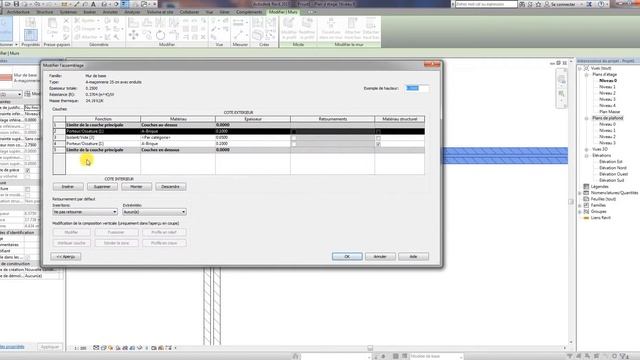Open the help question mark icon
The width and height of the screenshot is (640, 360).
[601, 4]
